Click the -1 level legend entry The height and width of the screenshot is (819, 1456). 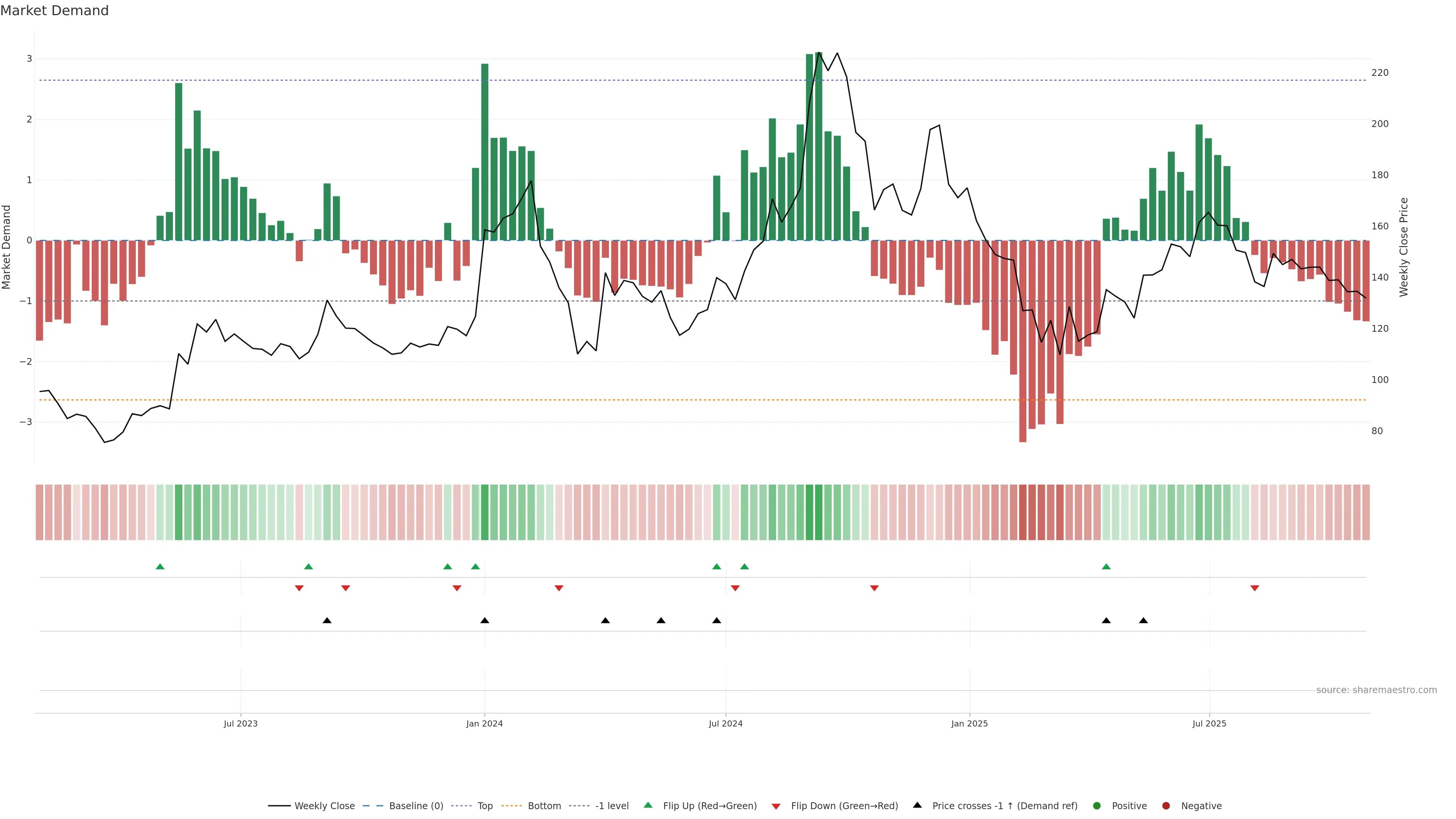pyautogui.click(x=612, y=805)
